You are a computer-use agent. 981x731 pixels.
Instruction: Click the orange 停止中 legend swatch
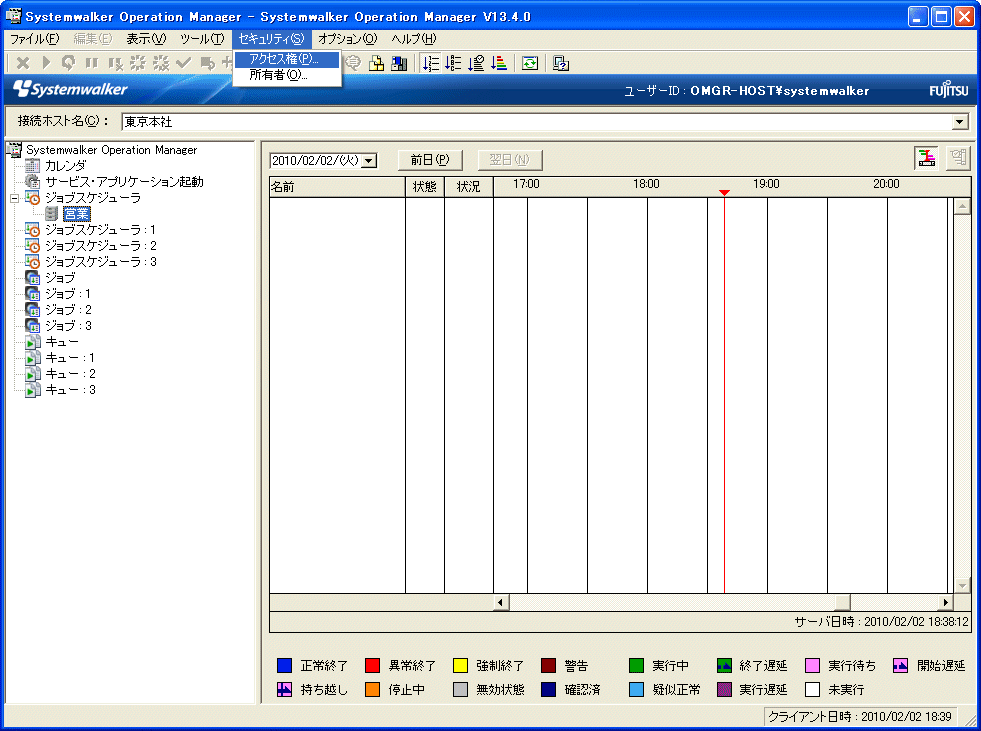click(x=372, y=690)
